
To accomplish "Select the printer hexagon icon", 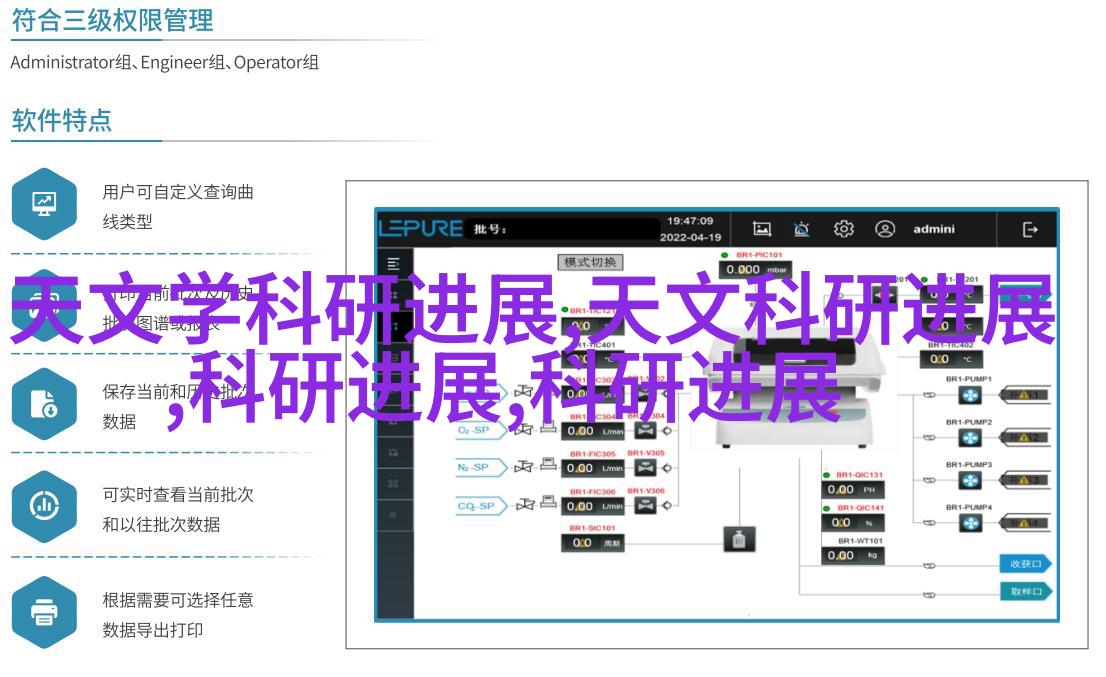I will click(44, 611).
